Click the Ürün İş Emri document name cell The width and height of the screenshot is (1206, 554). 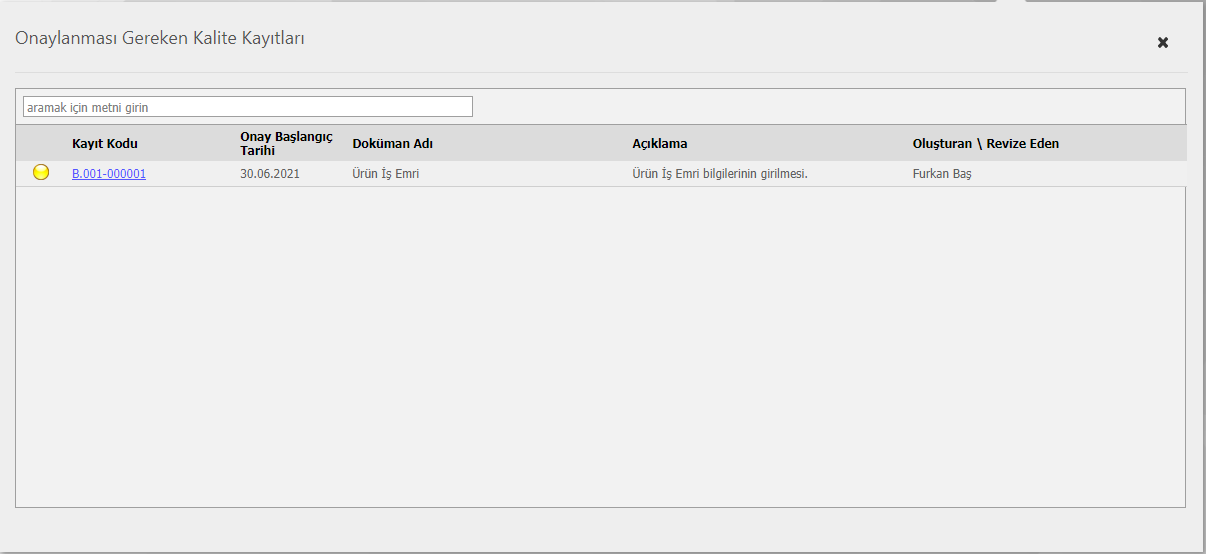(386, 174)
